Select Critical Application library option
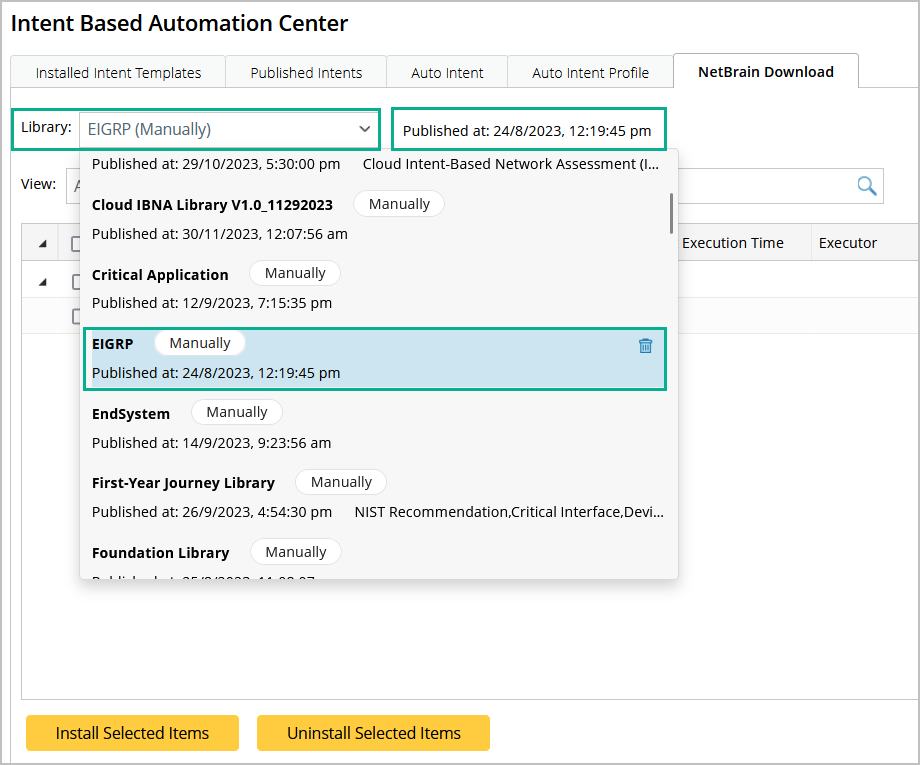Screen dimensions: 920x765 [x=160, y=274]
